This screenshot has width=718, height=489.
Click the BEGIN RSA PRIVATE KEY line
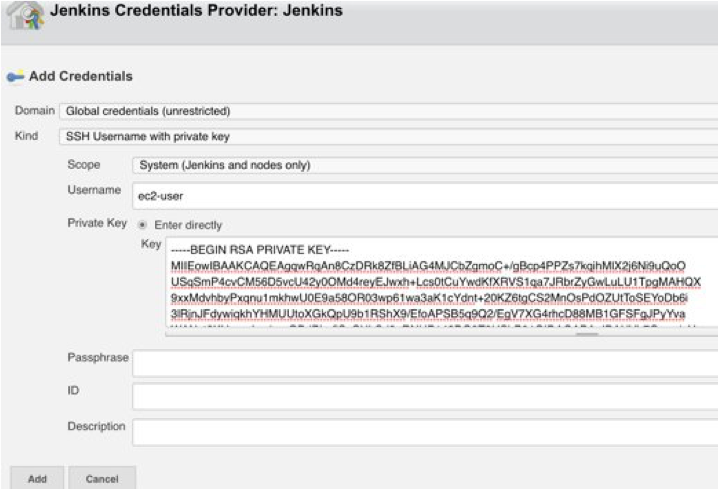(260, 250)
